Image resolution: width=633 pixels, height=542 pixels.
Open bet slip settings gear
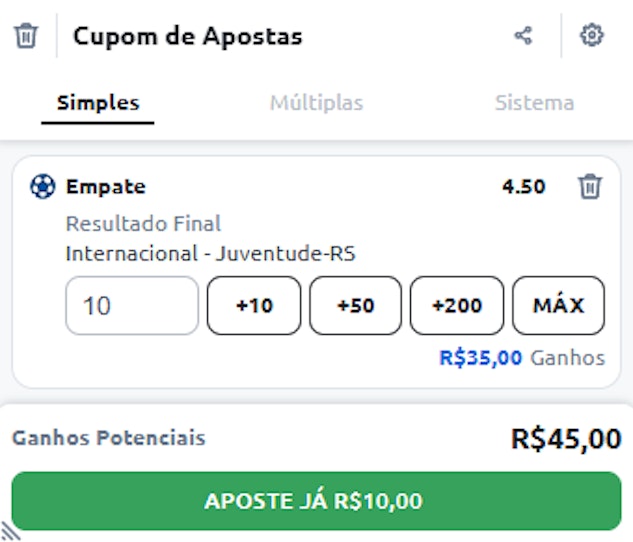click(x=592, y=36)
